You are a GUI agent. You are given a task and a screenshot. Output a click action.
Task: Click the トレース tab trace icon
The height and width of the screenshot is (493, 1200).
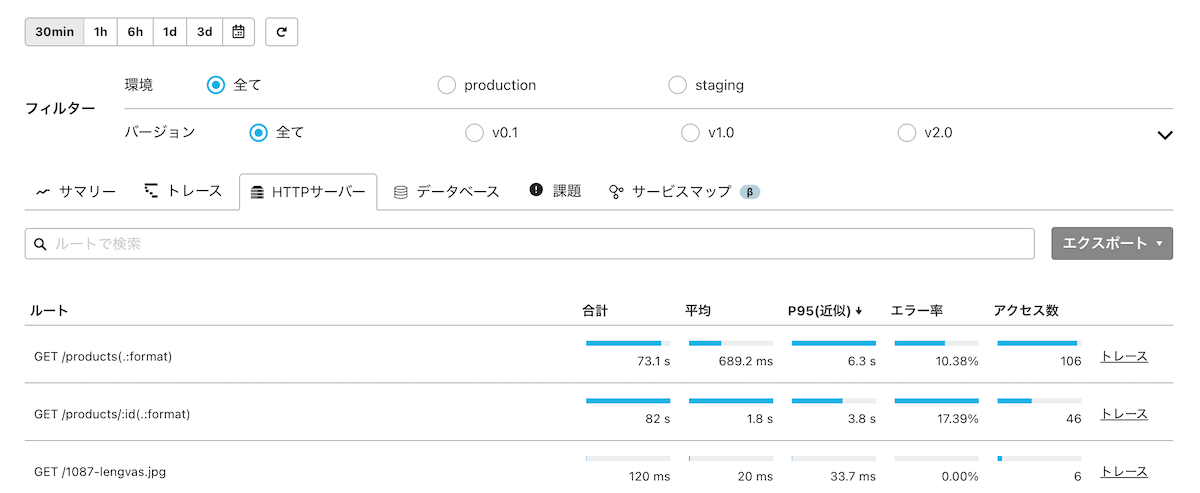coord(151,191)
